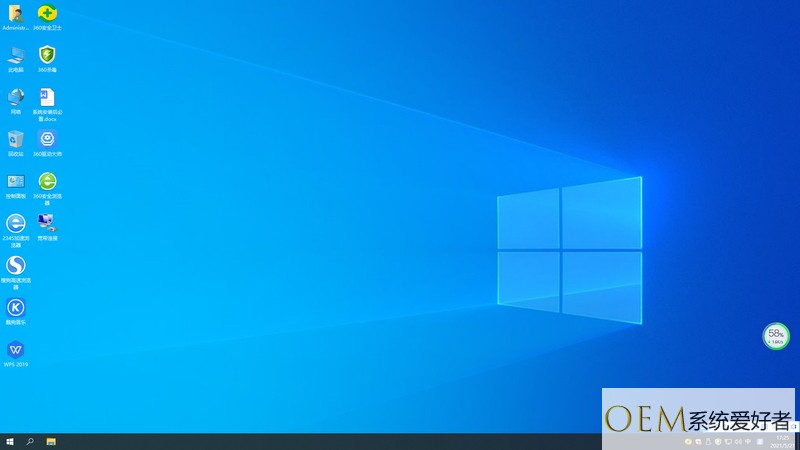
Task: Select the 360驱动大师 desktop icon
Action: (47, 143)
